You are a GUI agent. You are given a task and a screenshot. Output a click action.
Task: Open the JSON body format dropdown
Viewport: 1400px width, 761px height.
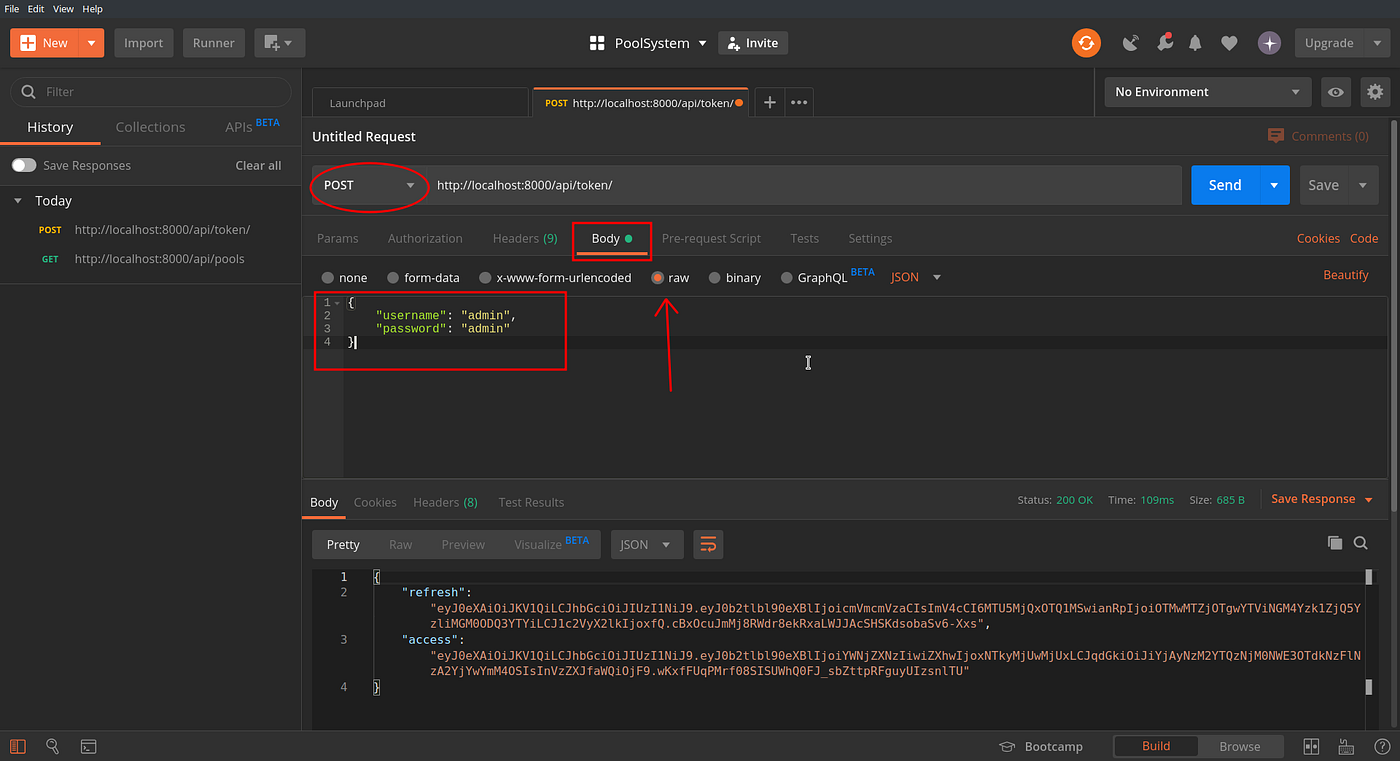pyautogui.click(x=913, y=277)
